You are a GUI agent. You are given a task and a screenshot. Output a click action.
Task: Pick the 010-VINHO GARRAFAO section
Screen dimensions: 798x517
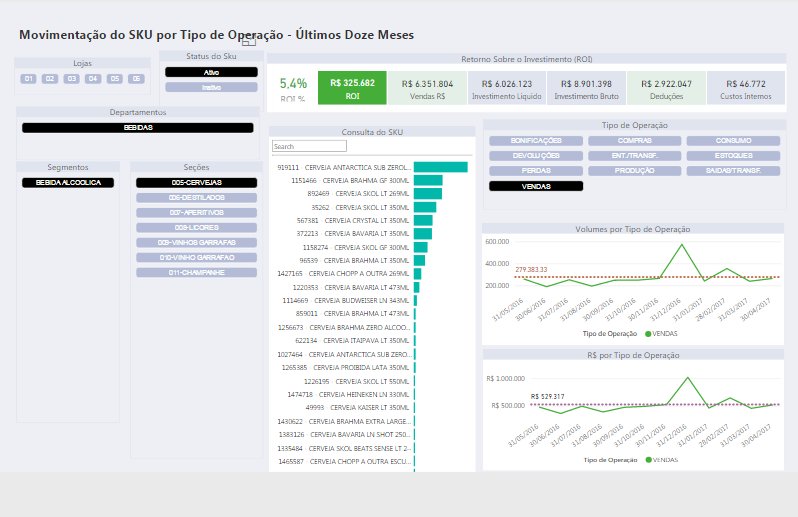[196, 257]
